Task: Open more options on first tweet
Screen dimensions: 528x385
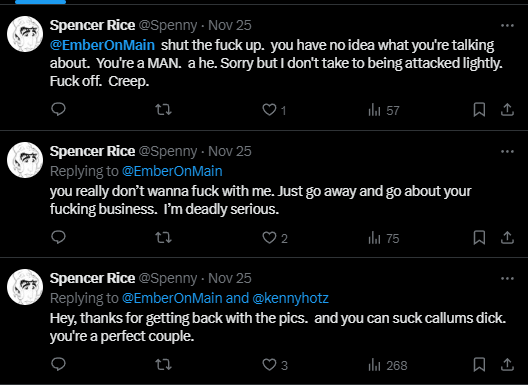Action: coord(507,25)
